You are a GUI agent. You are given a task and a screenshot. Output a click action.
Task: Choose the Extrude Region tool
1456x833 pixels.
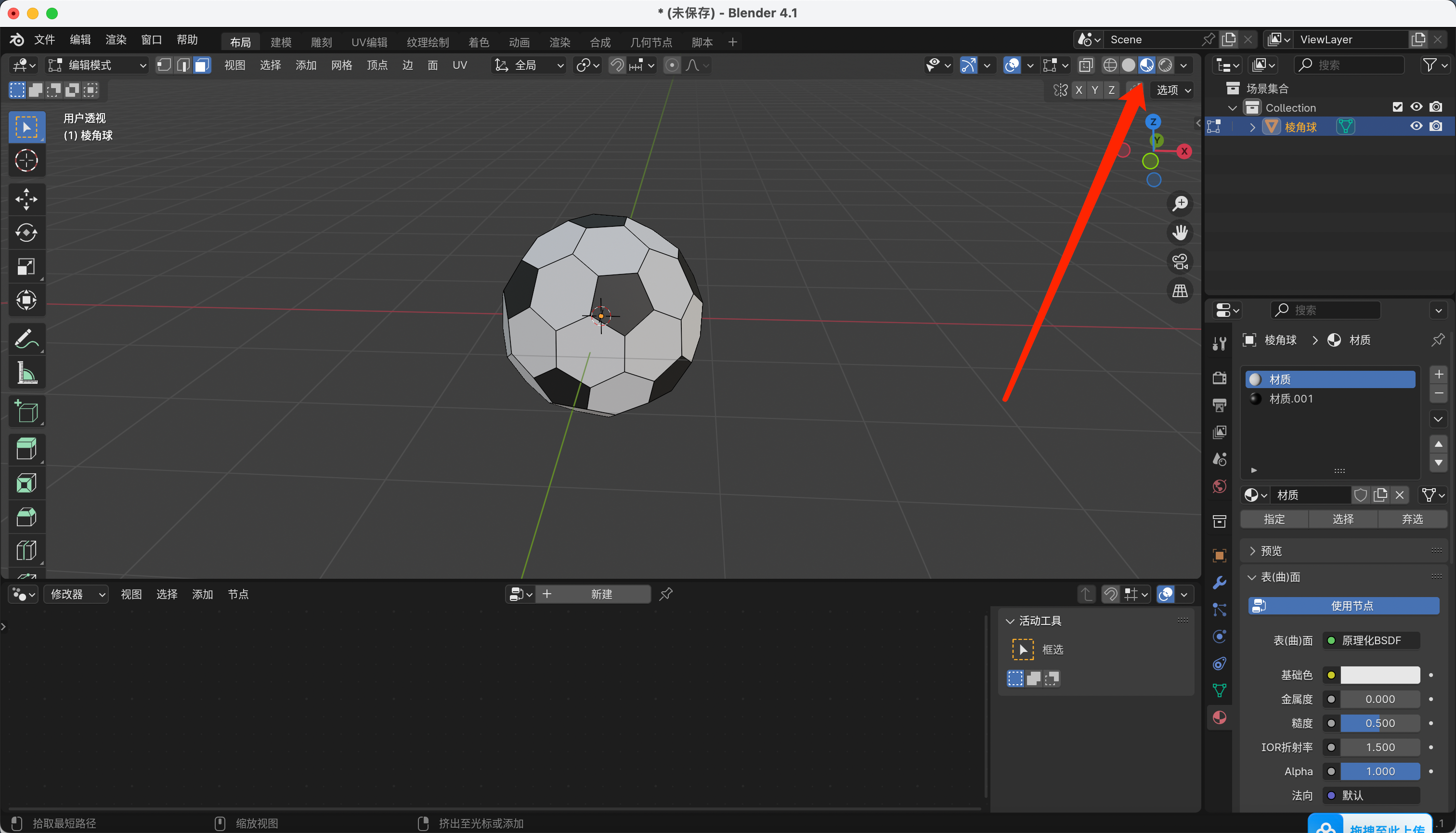coord(26,449)
